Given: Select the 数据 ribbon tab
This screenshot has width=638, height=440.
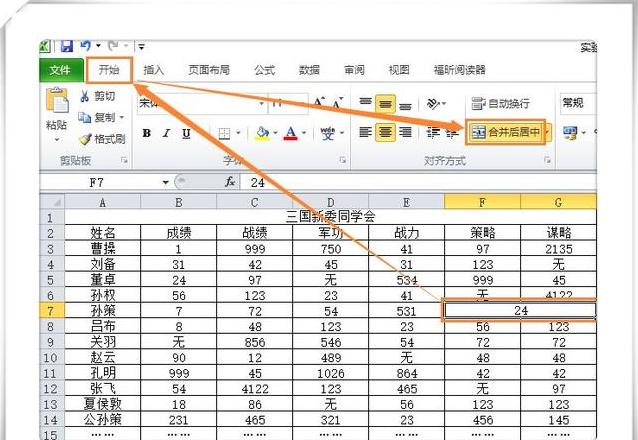Looking at the screenshot, I should coord(309,70).
